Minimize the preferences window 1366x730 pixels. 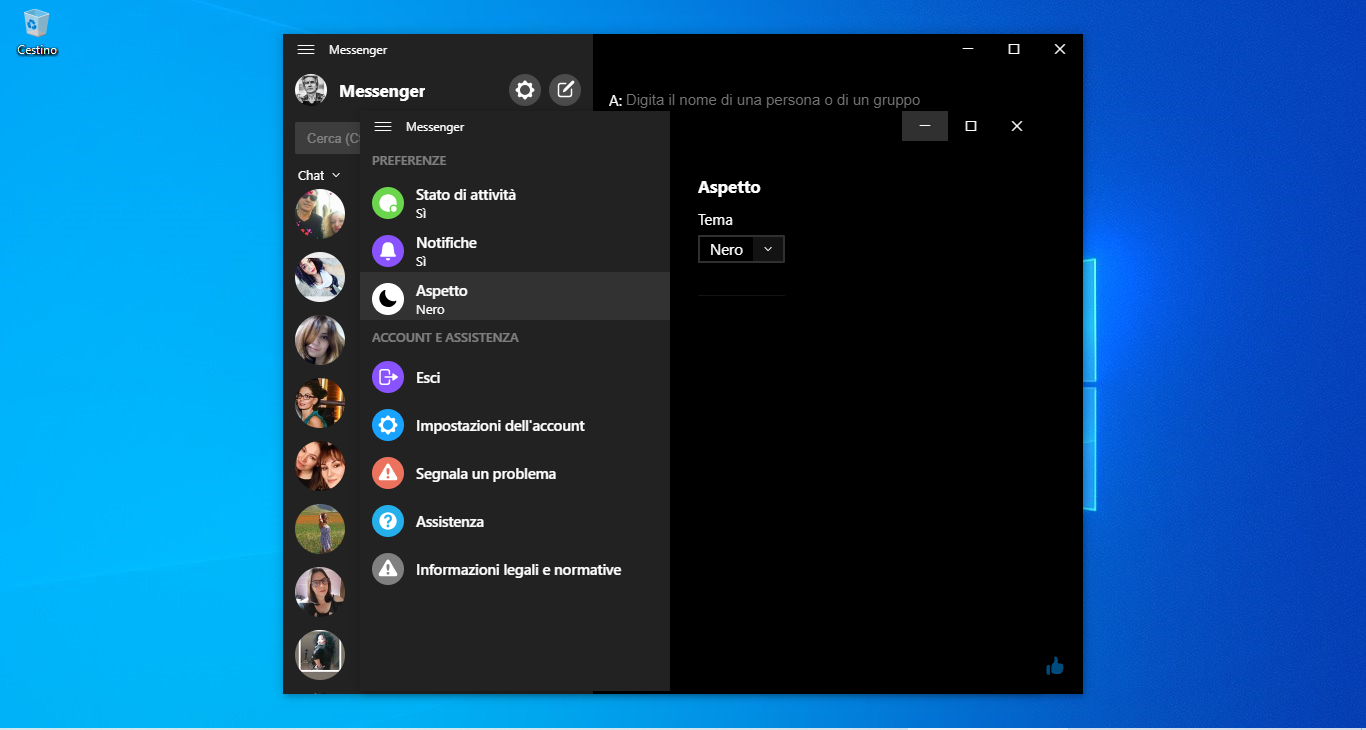coord(925,126)
